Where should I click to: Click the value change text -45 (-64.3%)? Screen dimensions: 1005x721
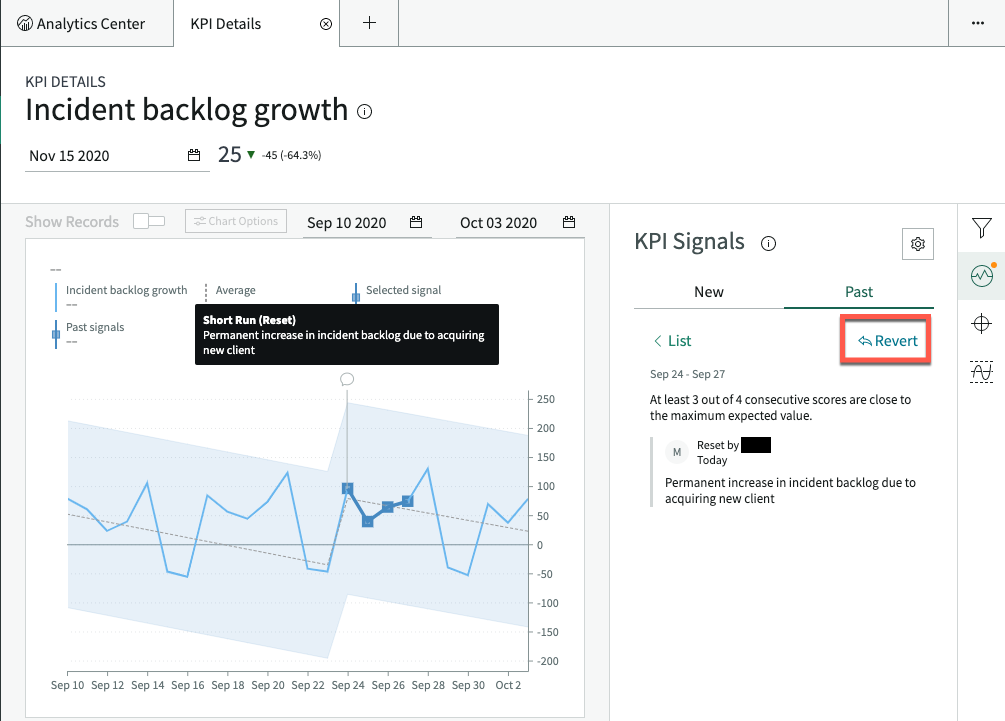[292, 155]
